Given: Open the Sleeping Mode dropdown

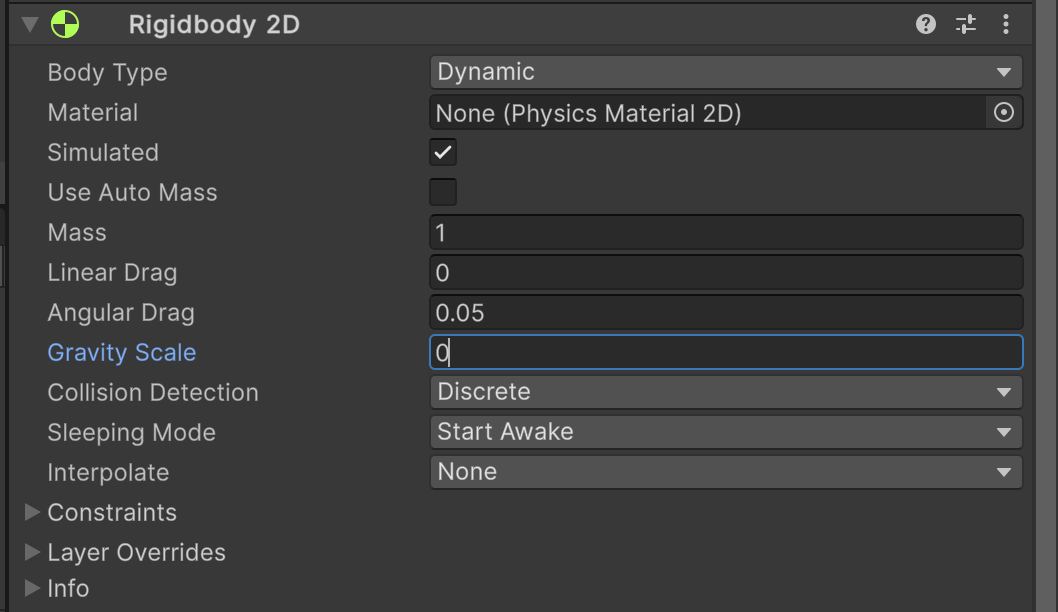Looking at the screenshot, I should coord(726,432).
